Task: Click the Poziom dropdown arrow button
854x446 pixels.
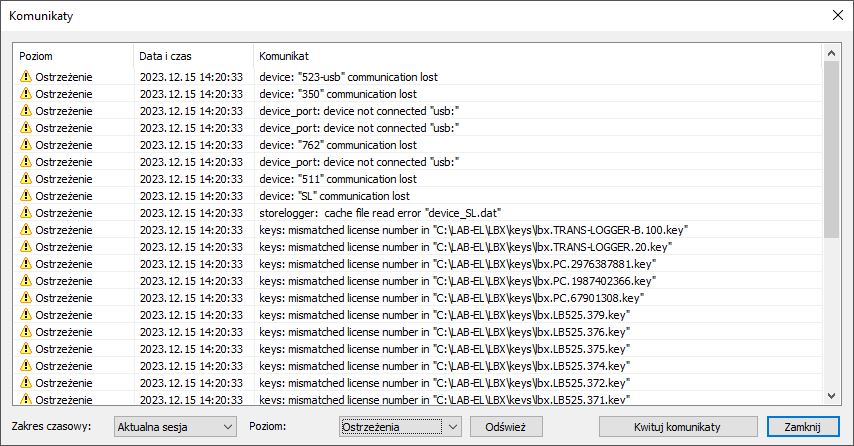Action: tap(453, 427)
